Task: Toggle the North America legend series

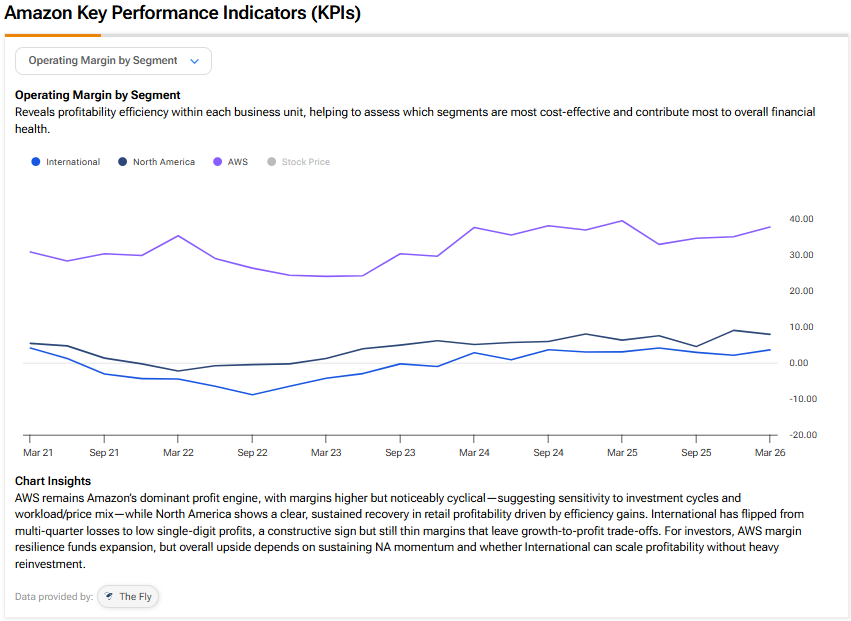Action: pos(156,162)
